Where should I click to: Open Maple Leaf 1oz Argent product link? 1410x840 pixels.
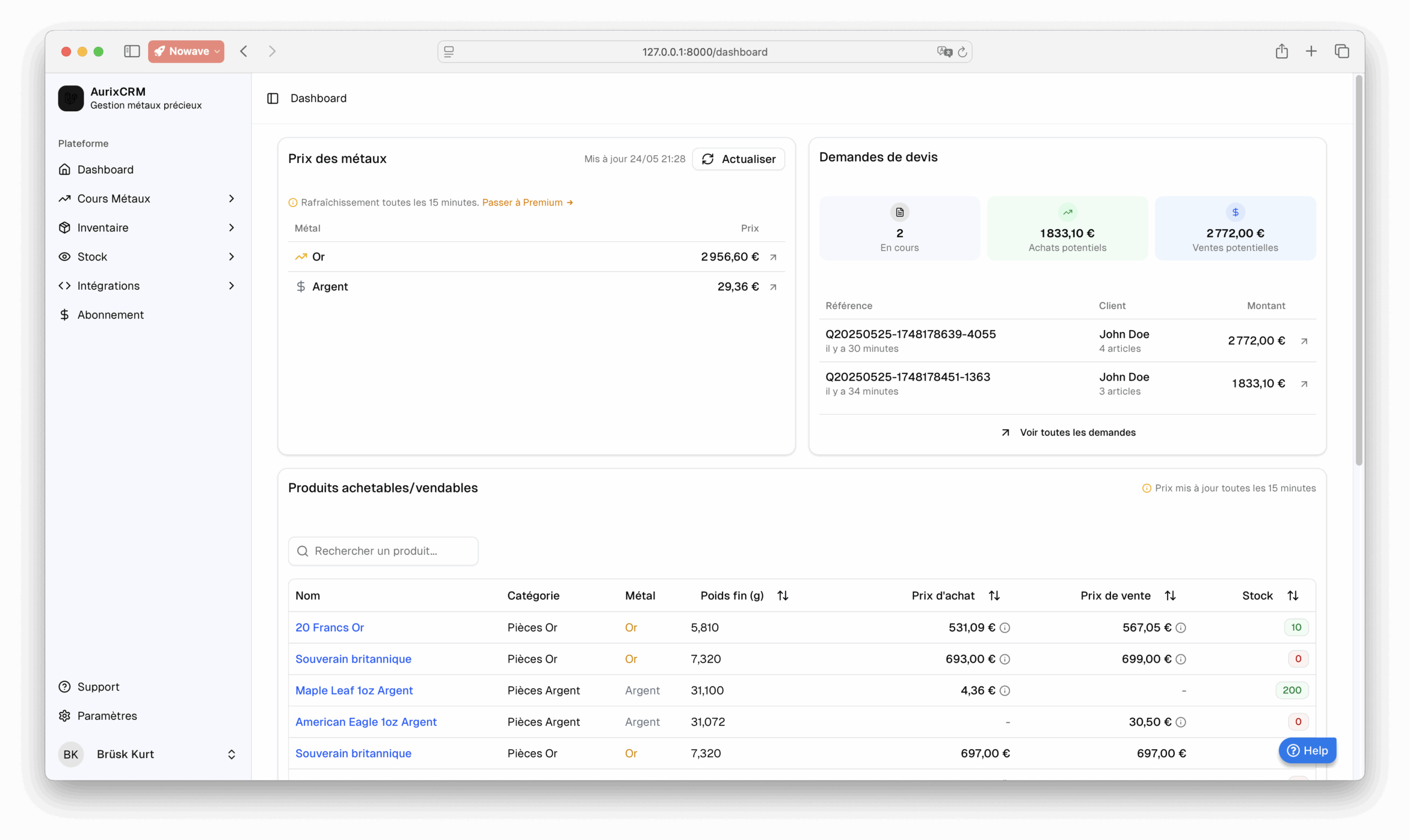click(354, 691)
